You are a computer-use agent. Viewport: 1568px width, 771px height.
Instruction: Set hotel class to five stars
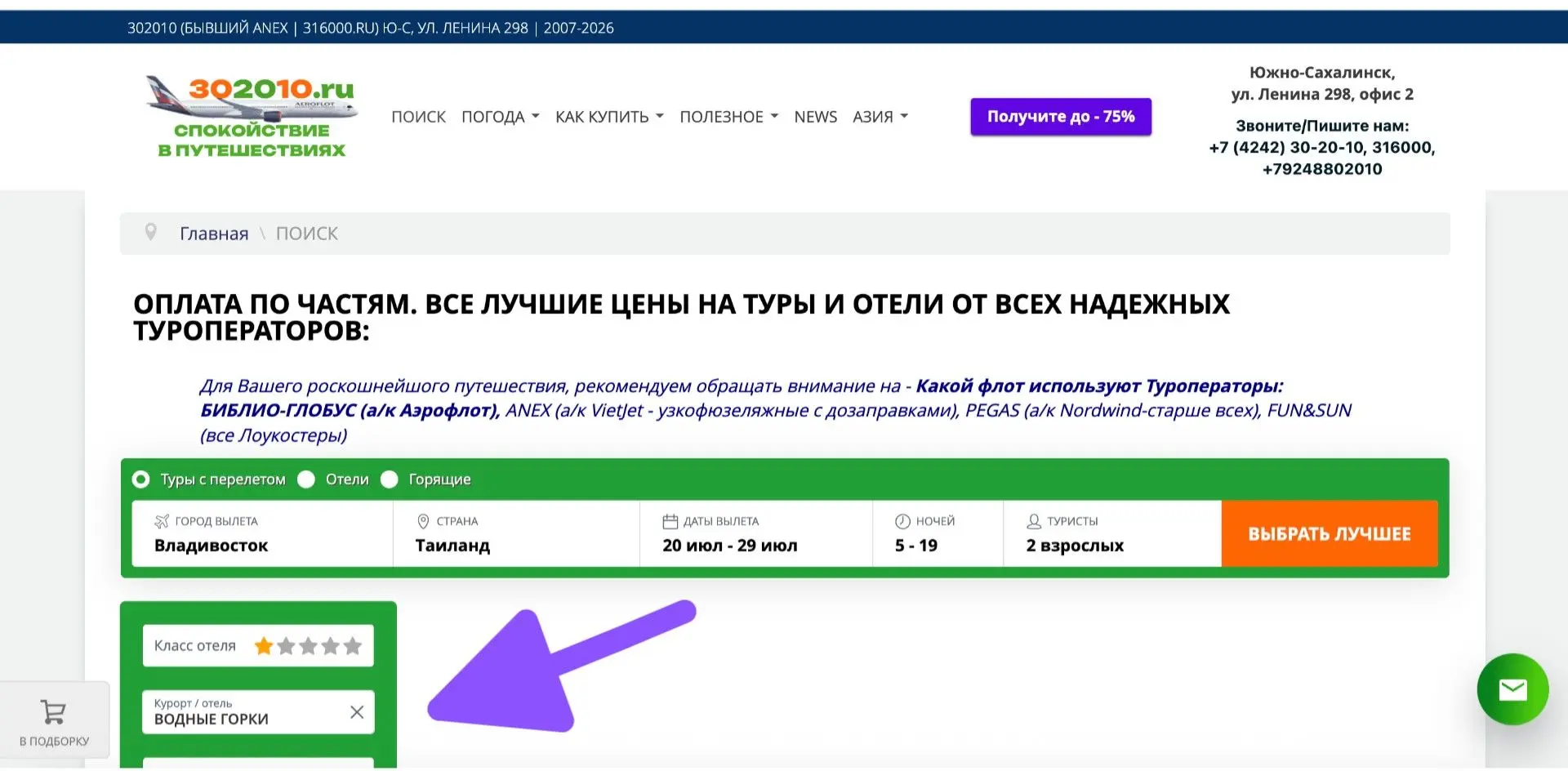pyautogui.click(x=352, y=646)
